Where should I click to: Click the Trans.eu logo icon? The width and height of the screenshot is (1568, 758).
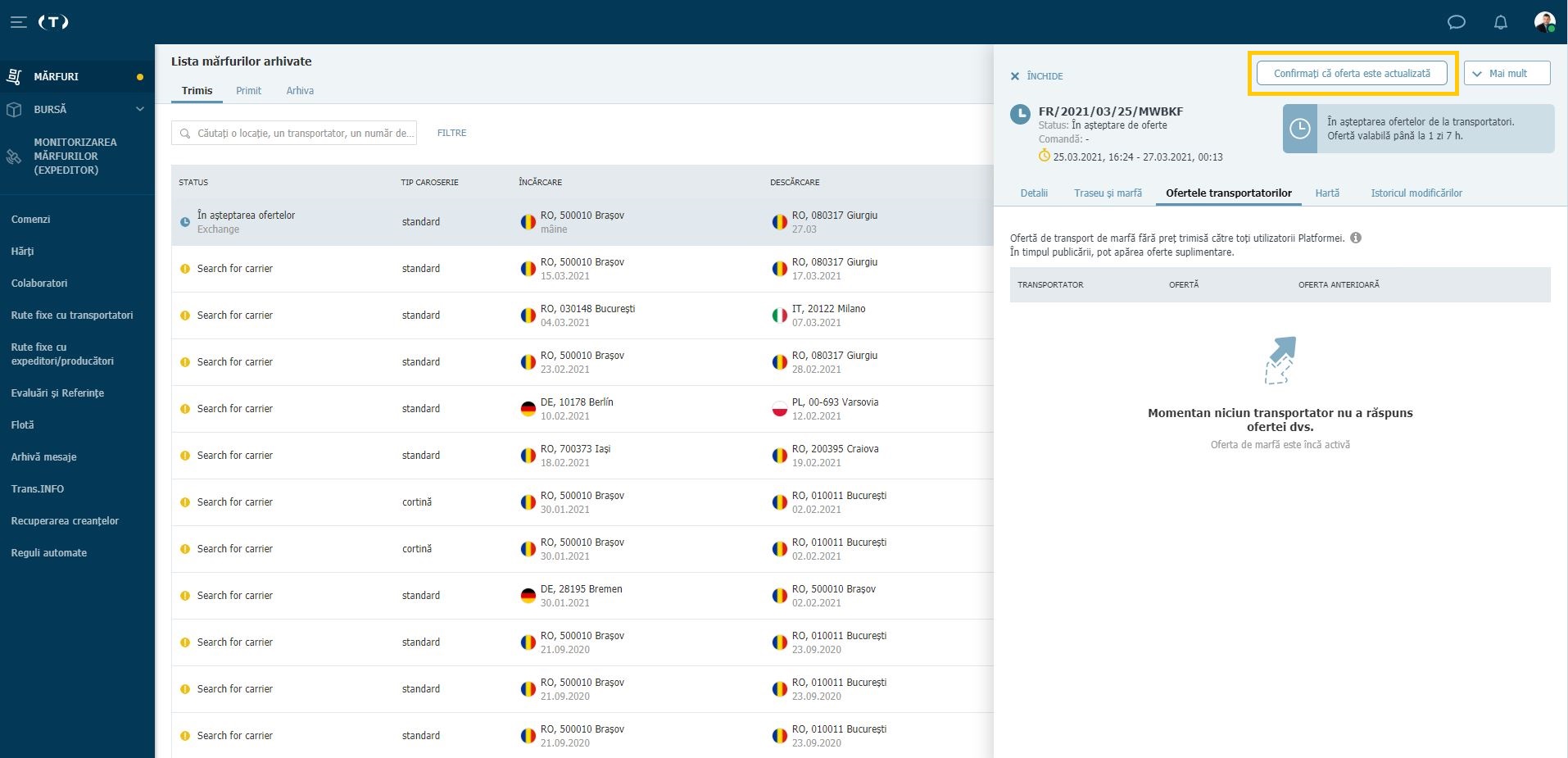click(53, 22)
